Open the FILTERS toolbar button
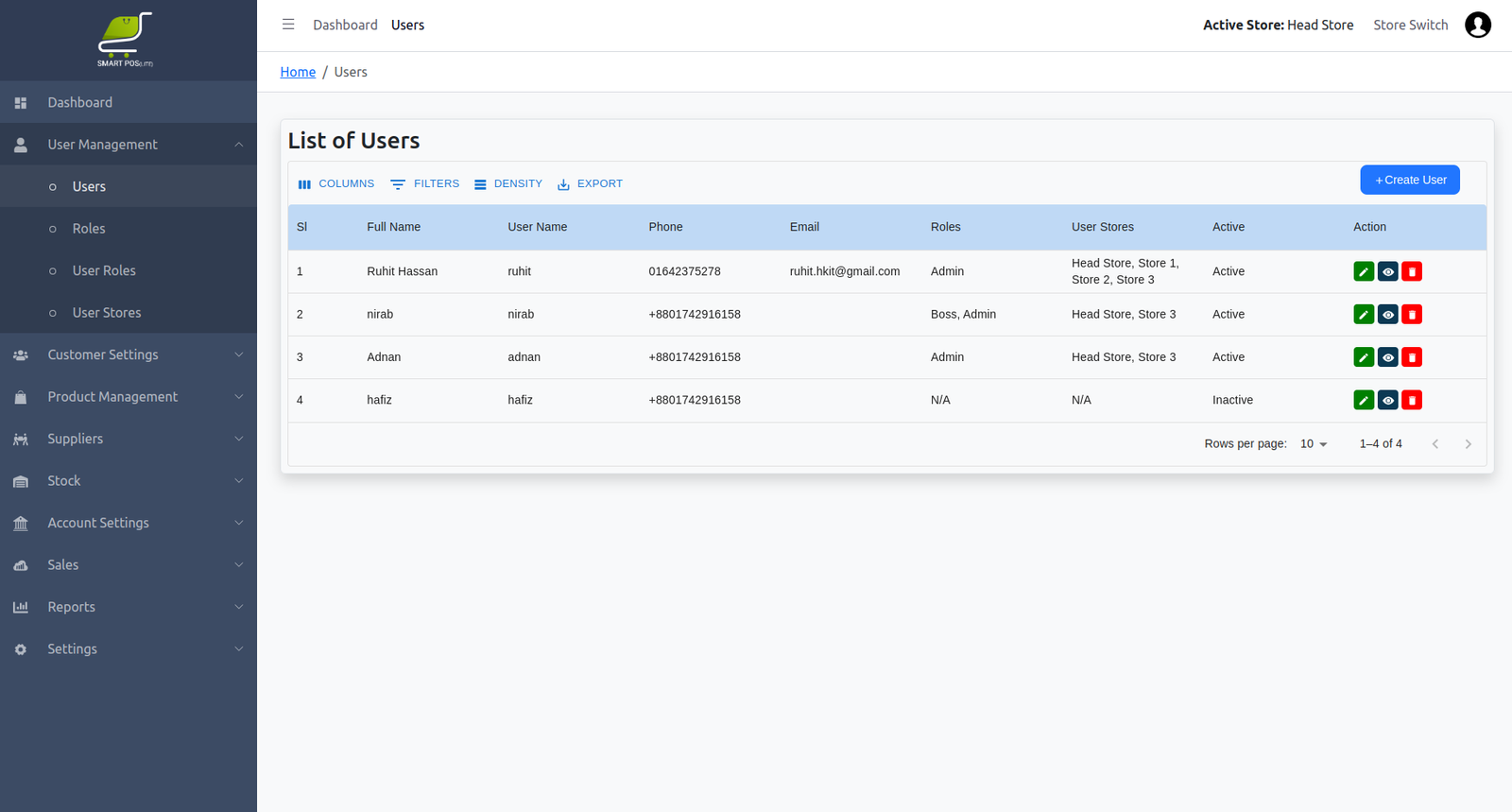Screen dimensions: 1512x812 pyautogui.click(x=424, y=183)
